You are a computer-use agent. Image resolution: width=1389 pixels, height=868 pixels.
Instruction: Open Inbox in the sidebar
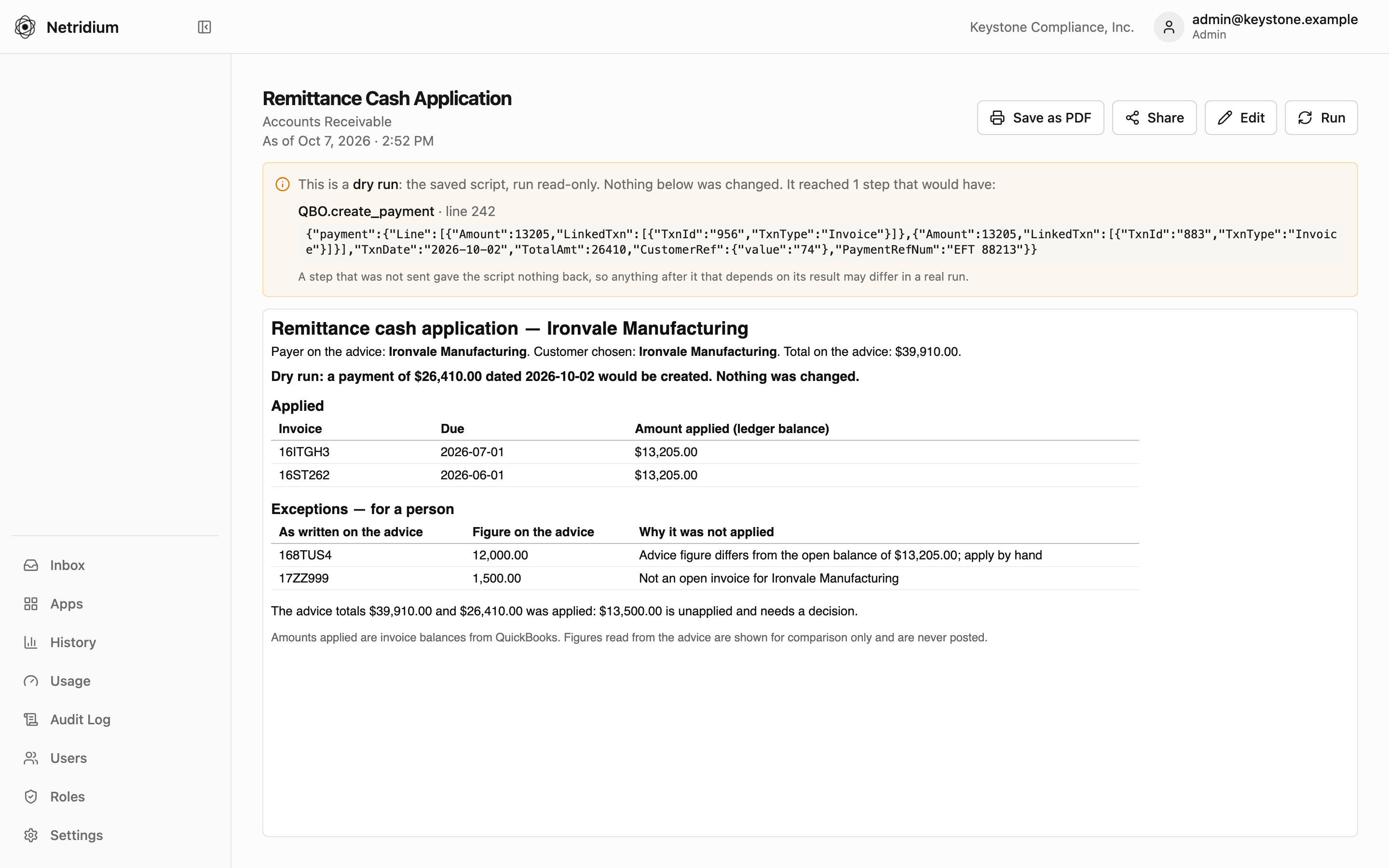coord(115,566)
